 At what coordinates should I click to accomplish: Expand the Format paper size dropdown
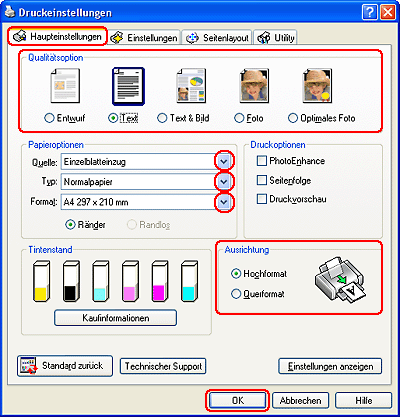tap(224, 202)
